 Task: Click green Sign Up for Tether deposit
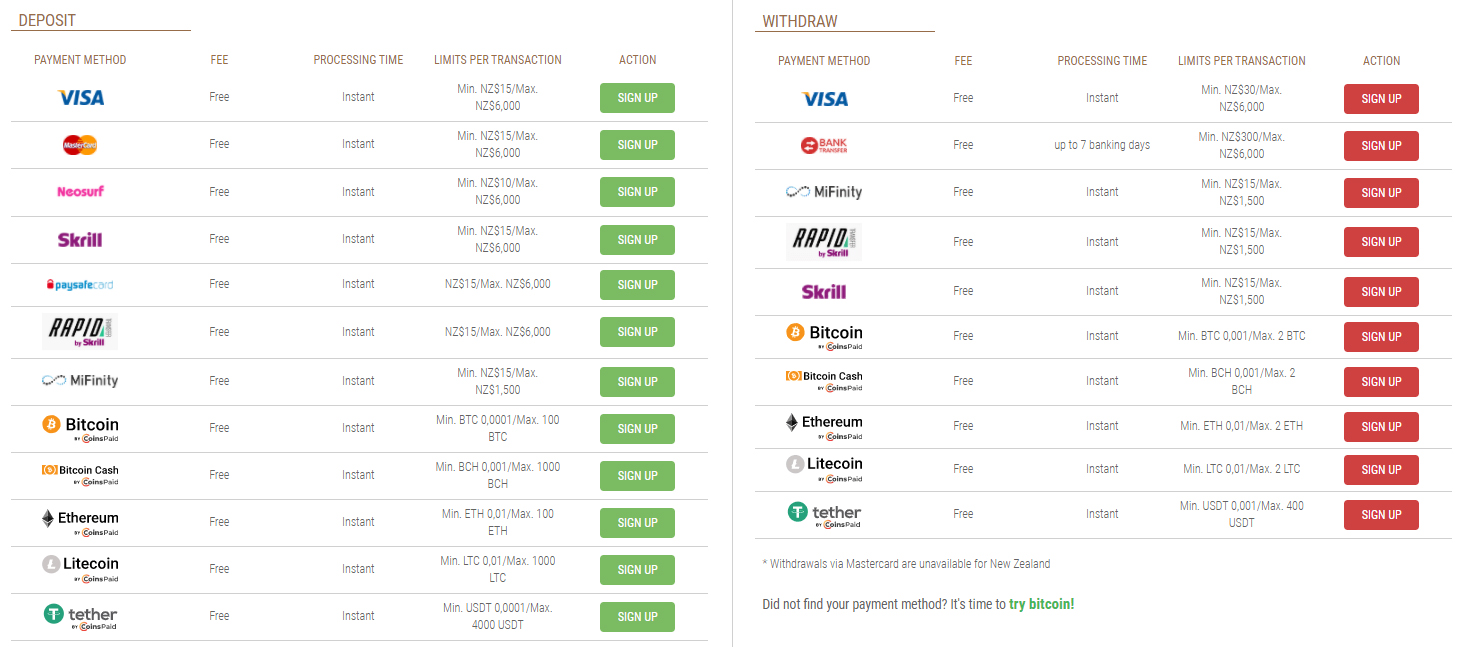point(637,617)
